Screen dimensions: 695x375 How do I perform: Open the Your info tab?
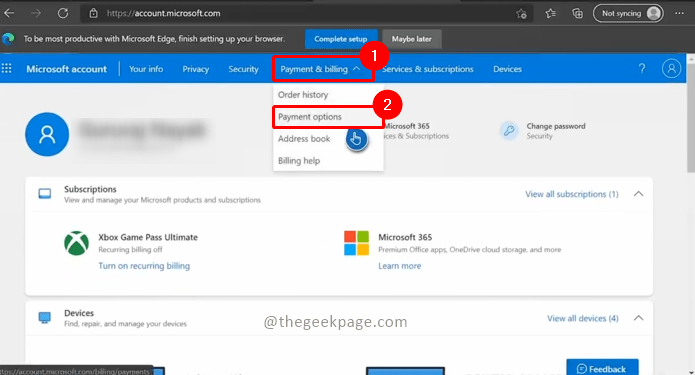[x=146, y=69]
